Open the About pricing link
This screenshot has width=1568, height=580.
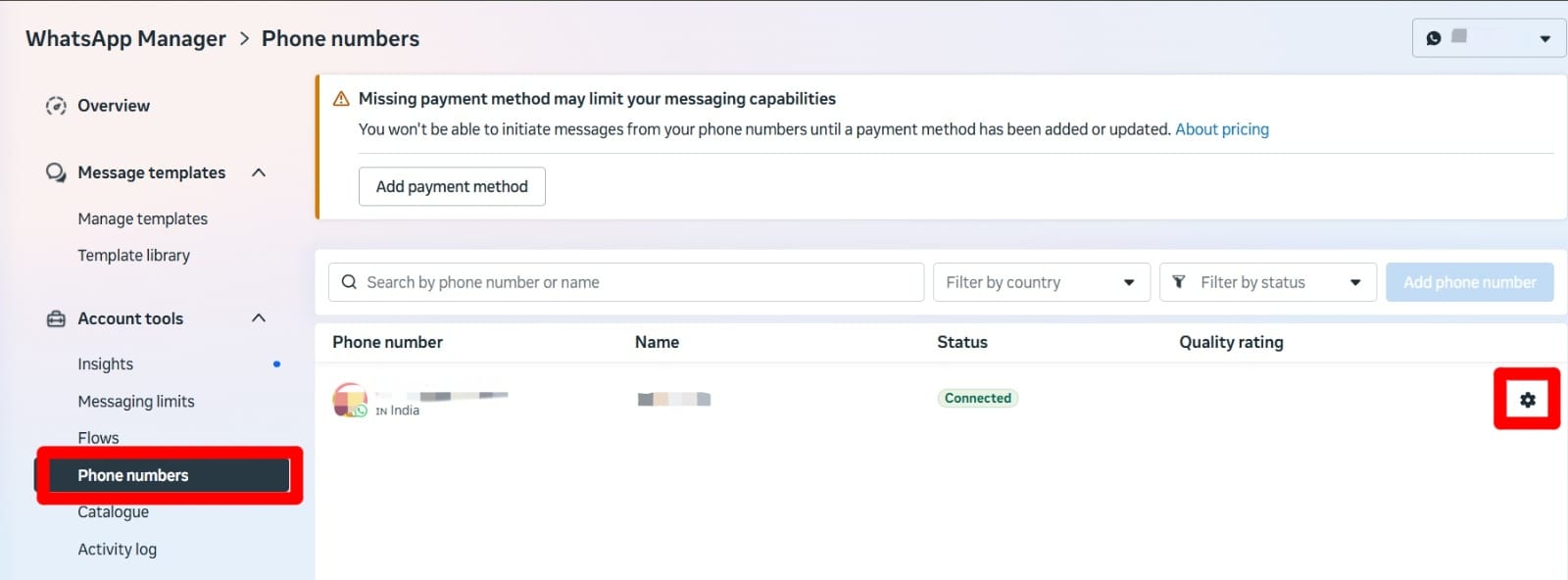[x=1222, y=129]
